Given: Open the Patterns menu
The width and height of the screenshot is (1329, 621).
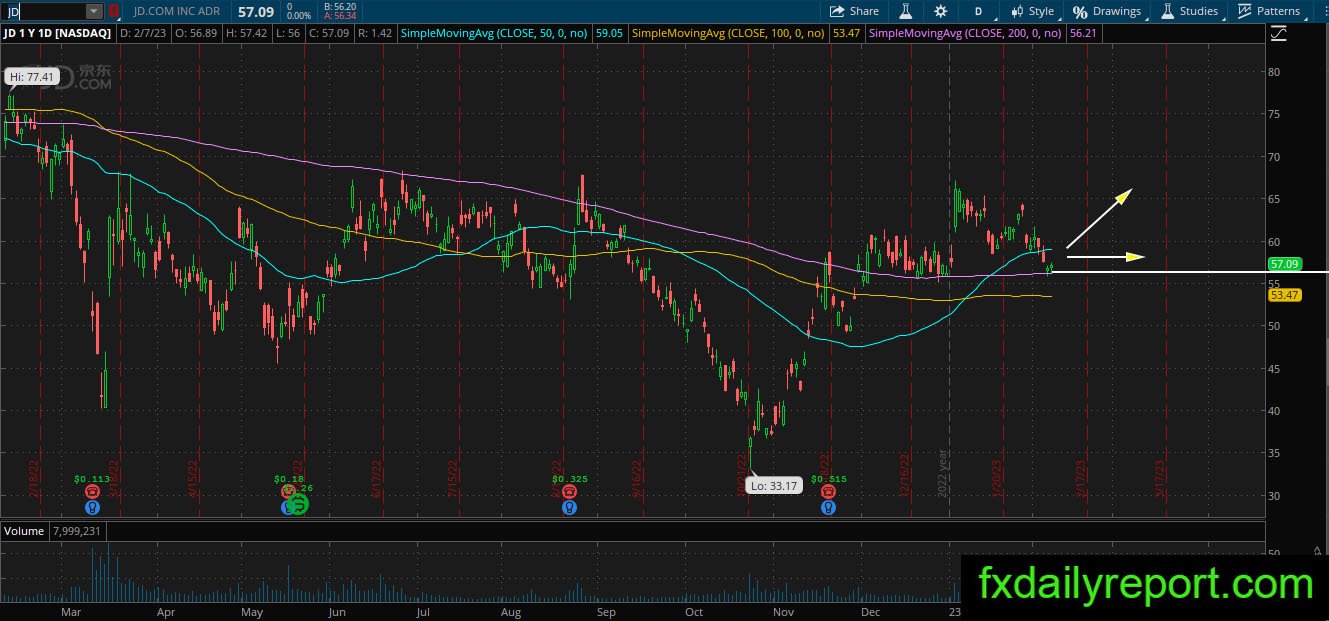Looking at the screenshot, I should (1268, 11).
